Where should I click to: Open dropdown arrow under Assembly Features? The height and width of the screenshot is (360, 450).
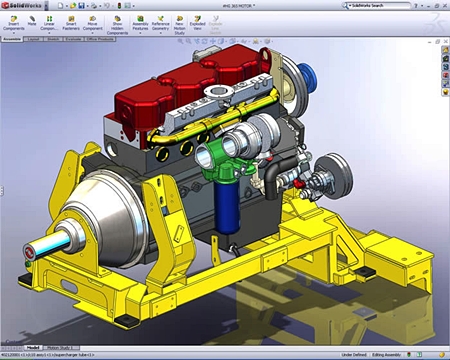[x=140, y=33]
